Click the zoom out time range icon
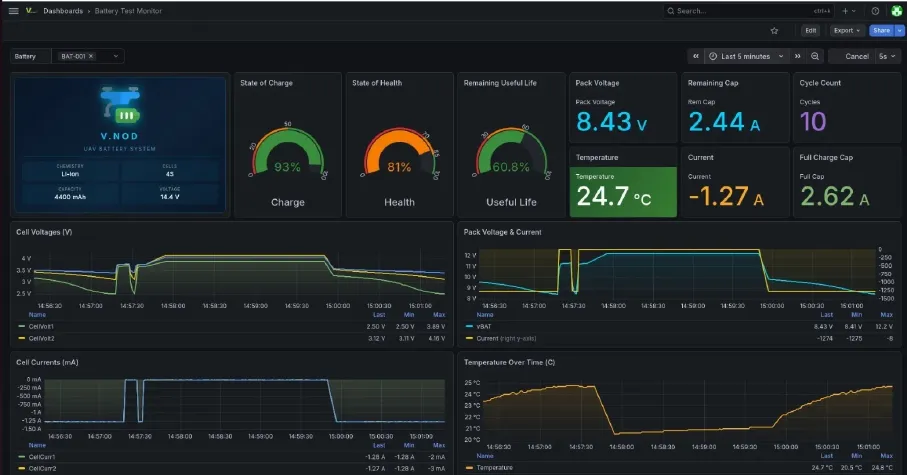The image size is (907, 475). [815, 56]
